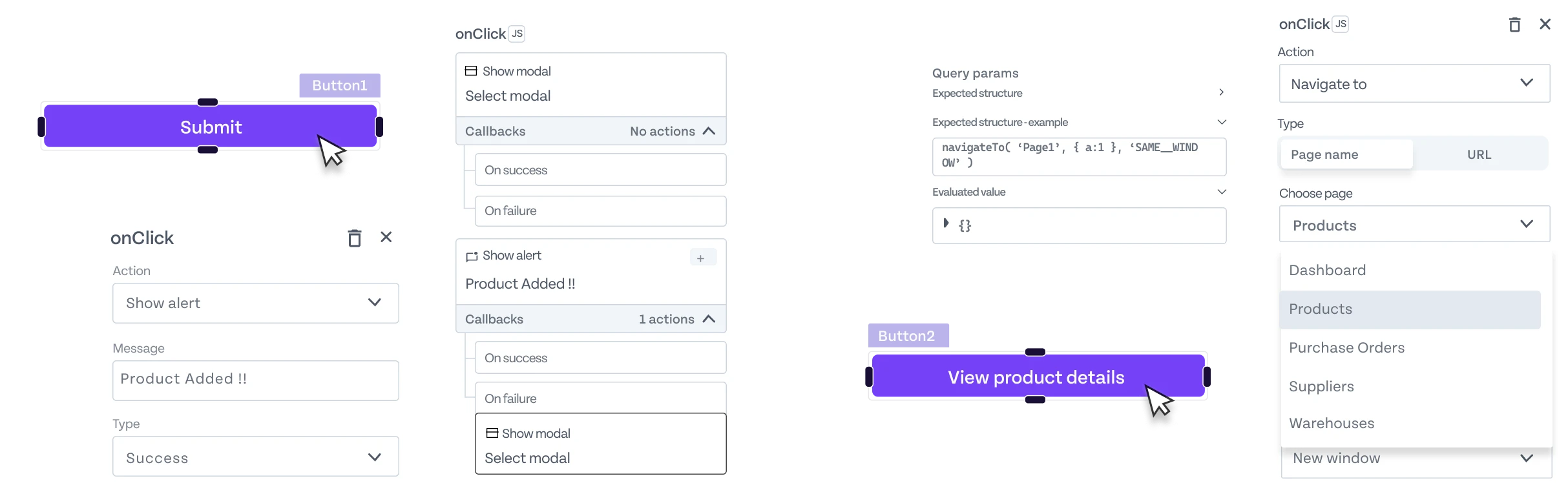Delete the left onClick action via trash icon
Screen dimensions: 1568x494
click(x=354, y=238)
